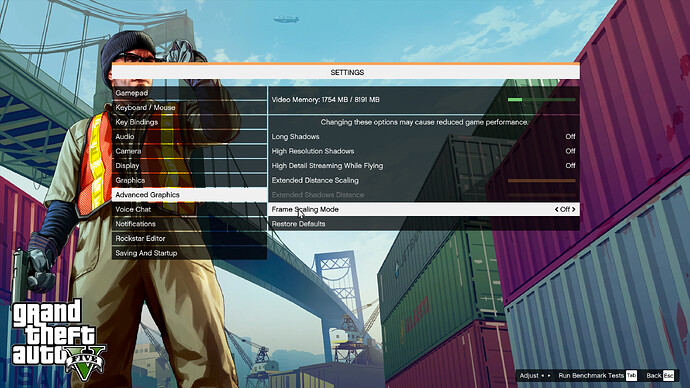This screenshot has width=690, height=388.
Task: Click the Tab key icon for benchmarks
Action: [x=631, y=375]
